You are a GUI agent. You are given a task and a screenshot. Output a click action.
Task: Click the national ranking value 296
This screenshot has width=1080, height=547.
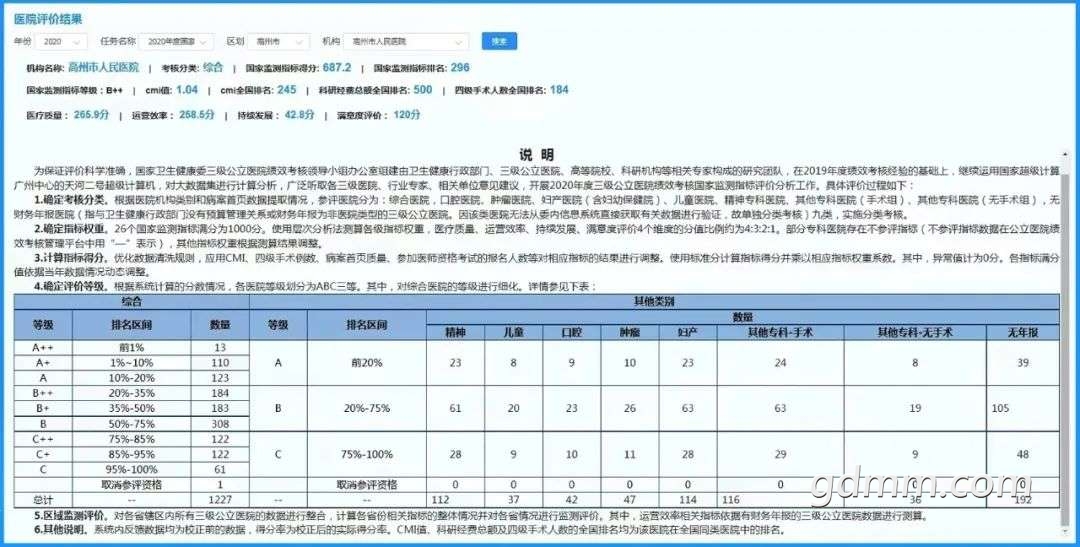click(460, 68)
